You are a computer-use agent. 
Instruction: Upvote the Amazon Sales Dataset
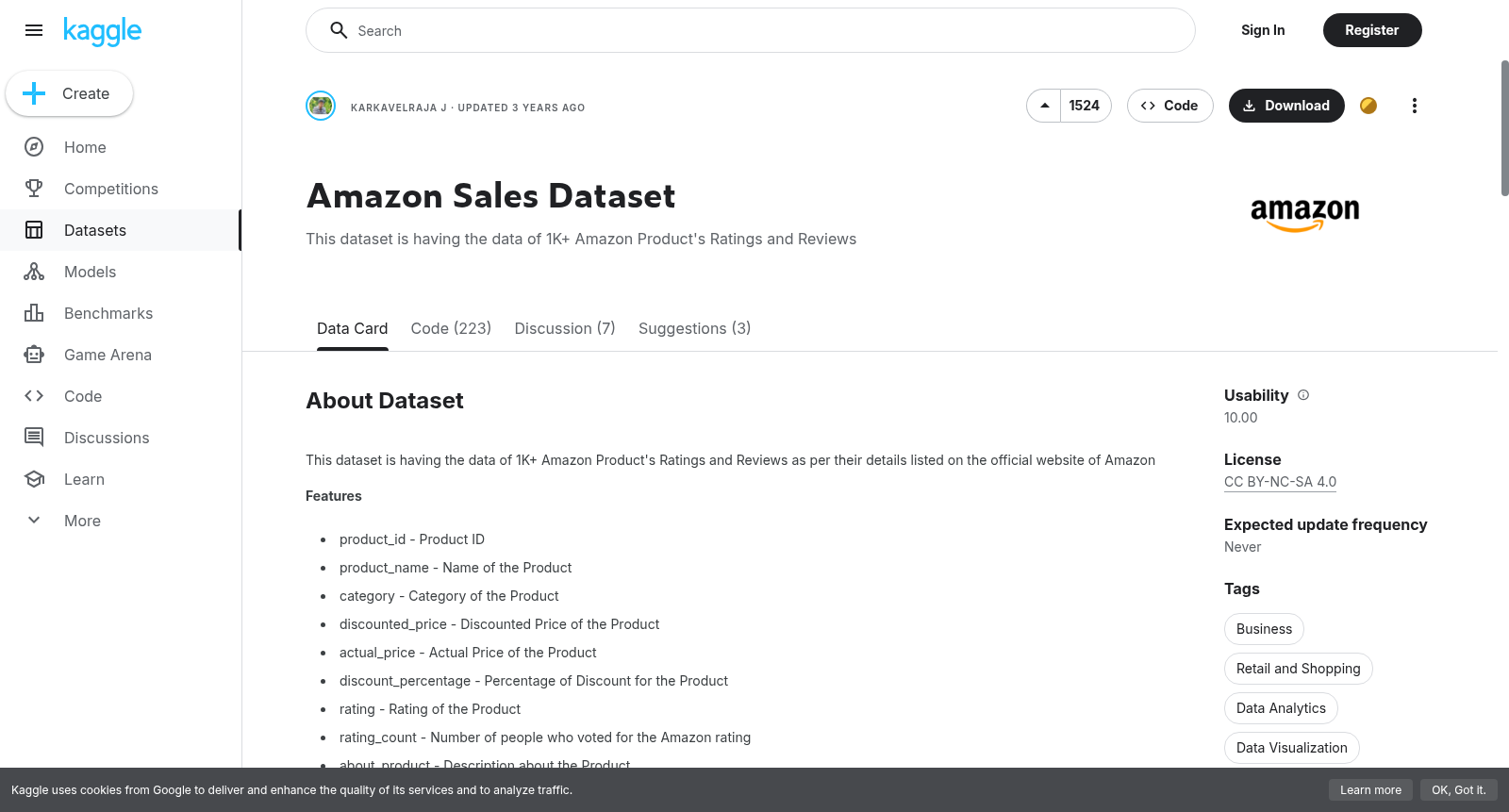1044,106
